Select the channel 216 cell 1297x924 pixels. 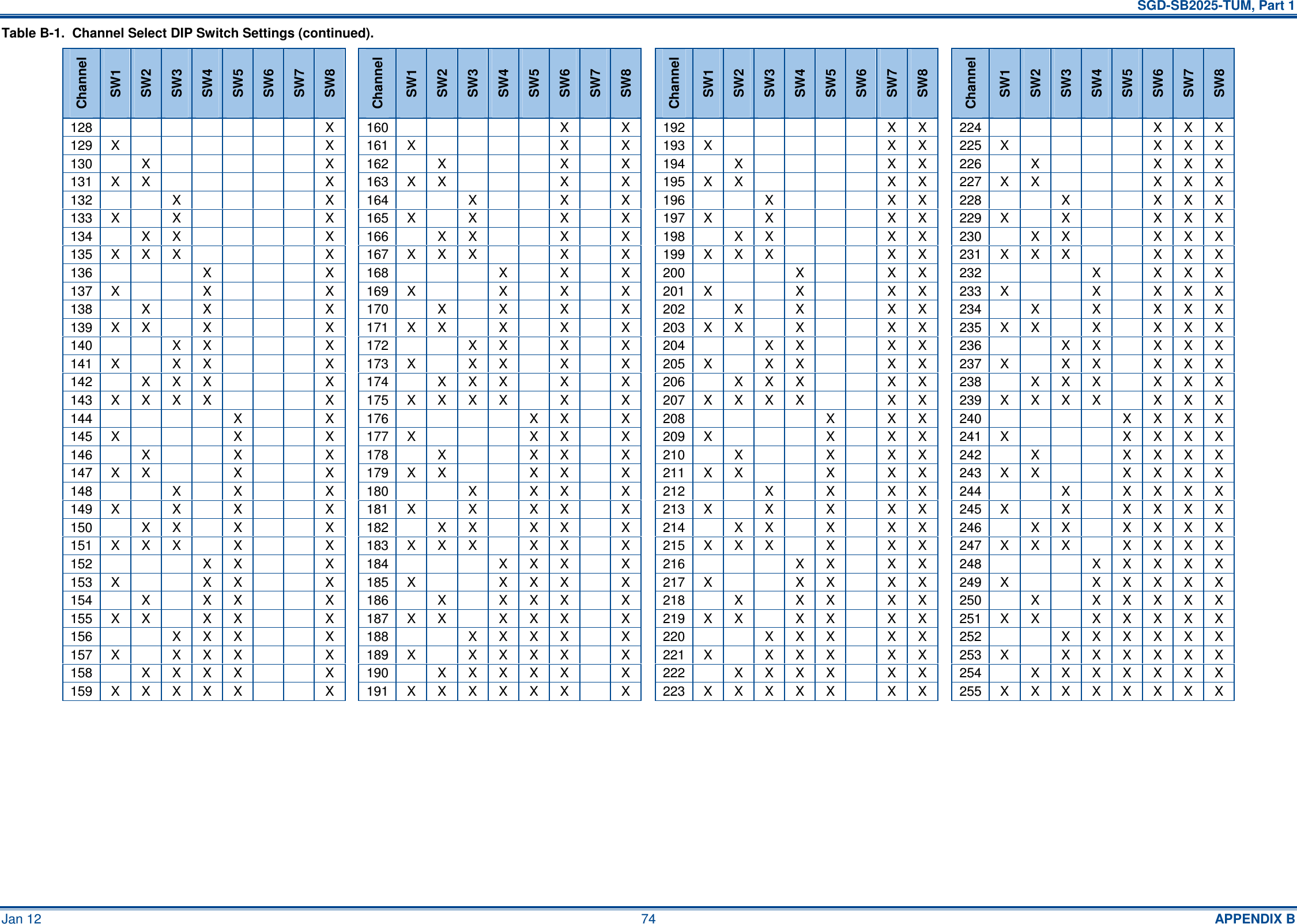[674, 564]
